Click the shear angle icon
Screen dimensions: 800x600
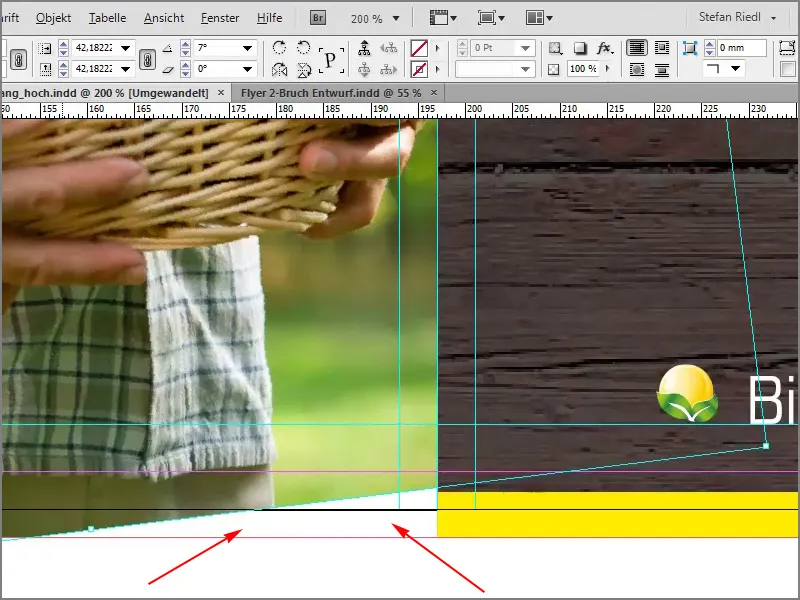(168, 69)
